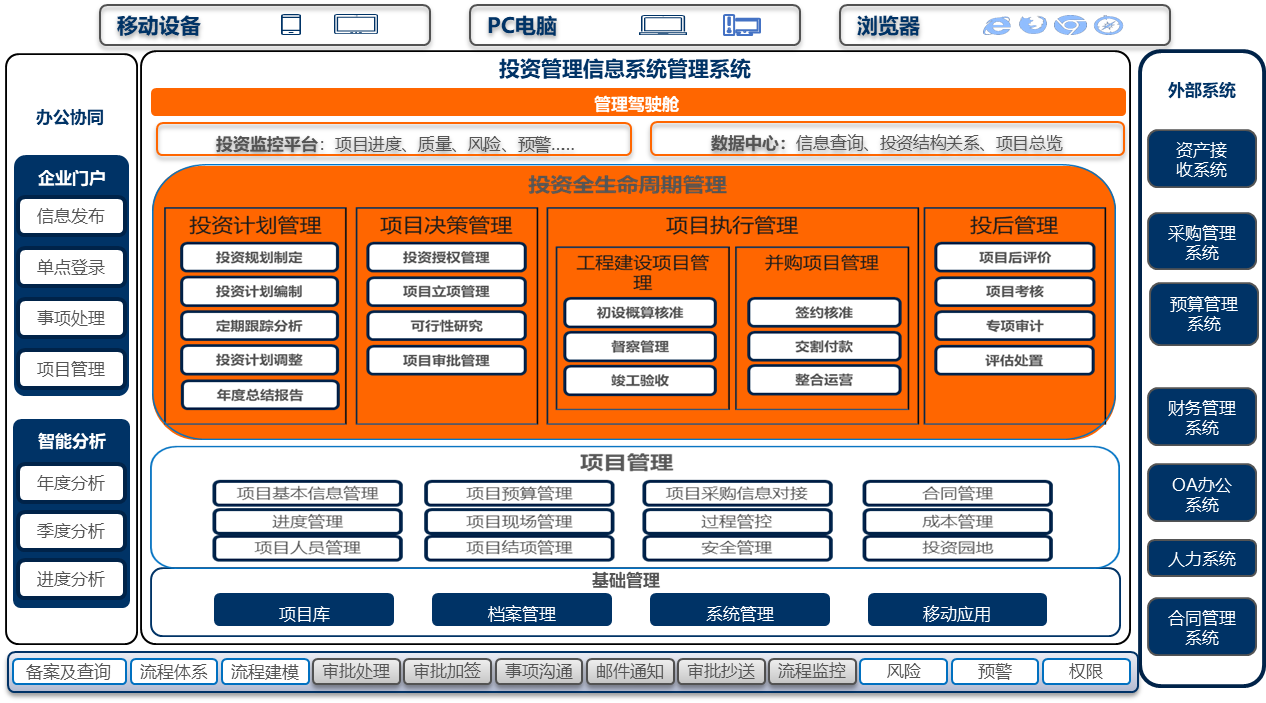This screenshot has width=1266, height=703.
Task: Select 项目库 in 基础管理
Action: click(304, 612)
